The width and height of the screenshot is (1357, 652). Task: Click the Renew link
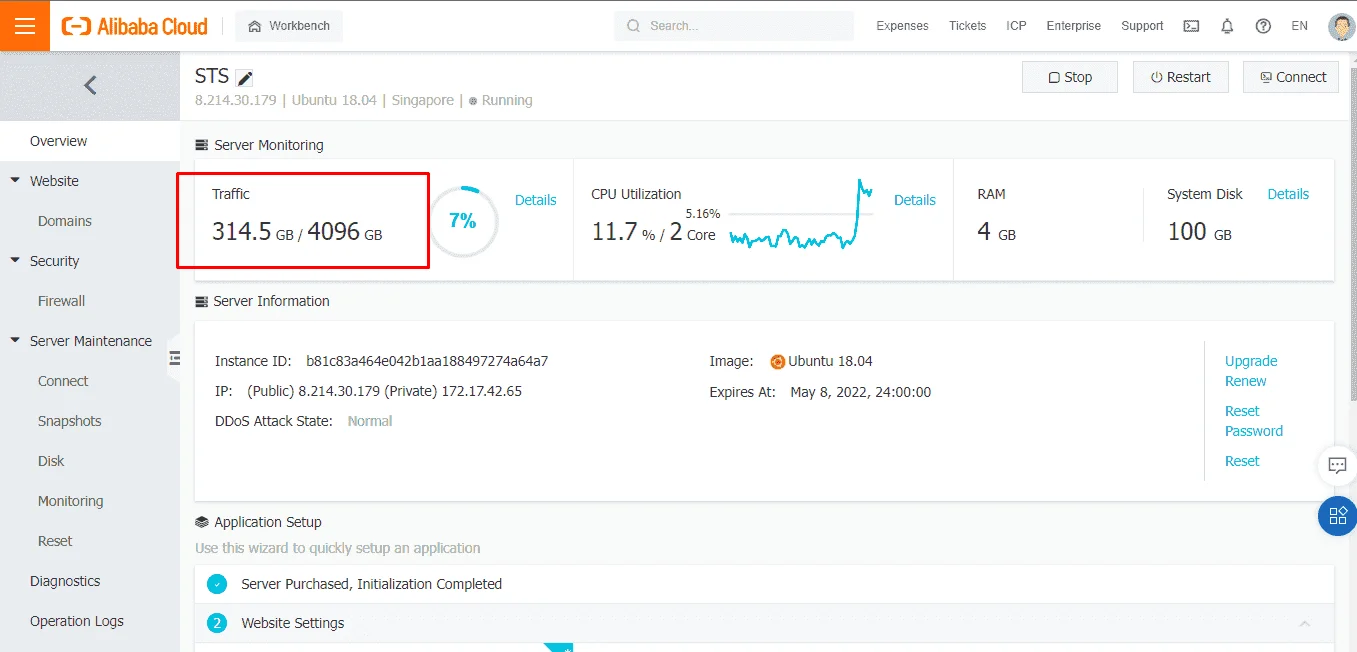[1245, 381]
